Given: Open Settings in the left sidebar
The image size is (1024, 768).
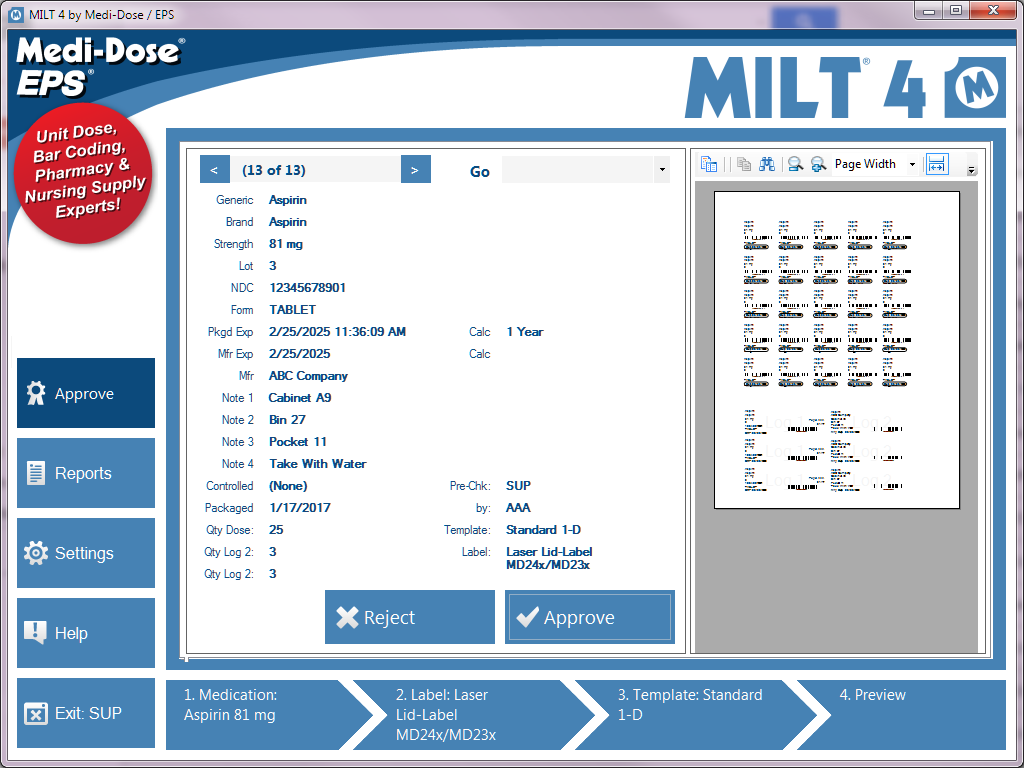Looking at the screenshot, I should (x=86, y=553).
